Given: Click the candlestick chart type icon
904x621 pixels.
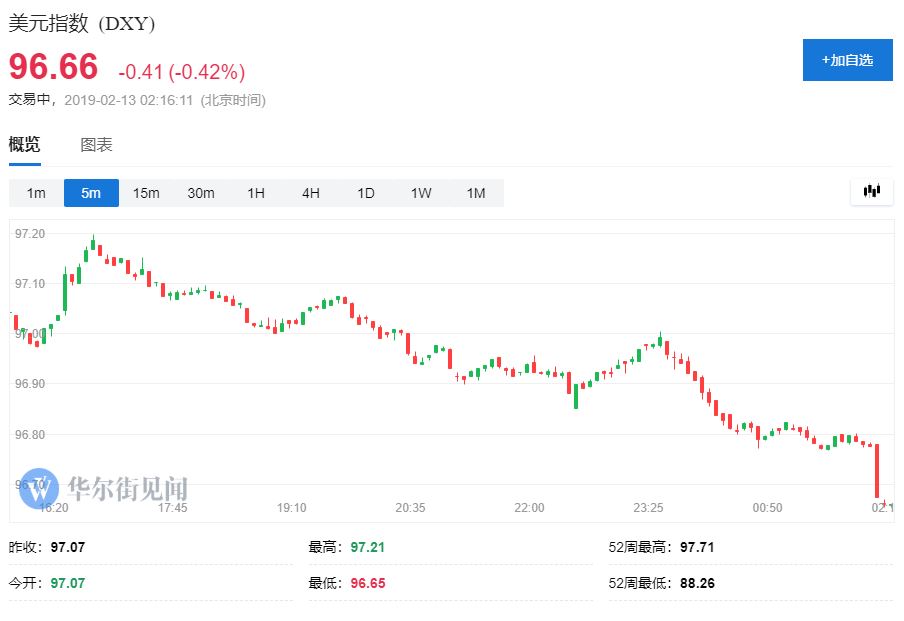Looking at the screenshot, I should 871,191.
